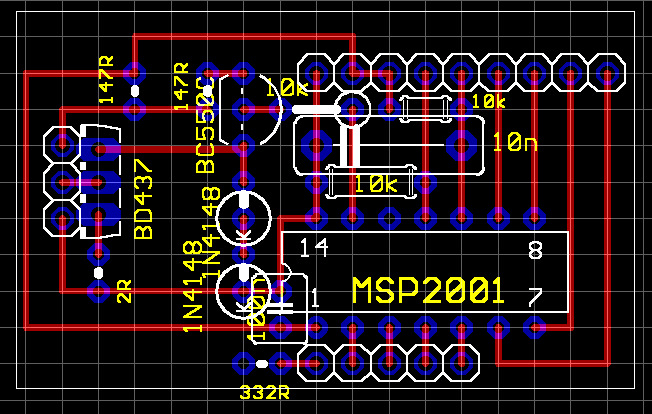Select rightmost pad of top pin header

pyautogui.click(x=607, y=73)
